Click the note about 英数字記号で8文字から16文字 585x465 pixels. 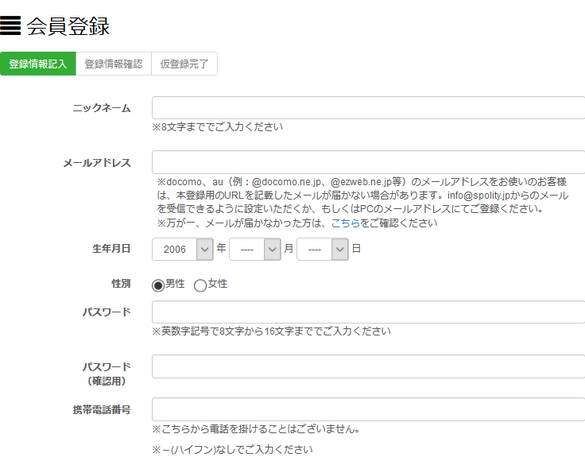tap(271, 331)
